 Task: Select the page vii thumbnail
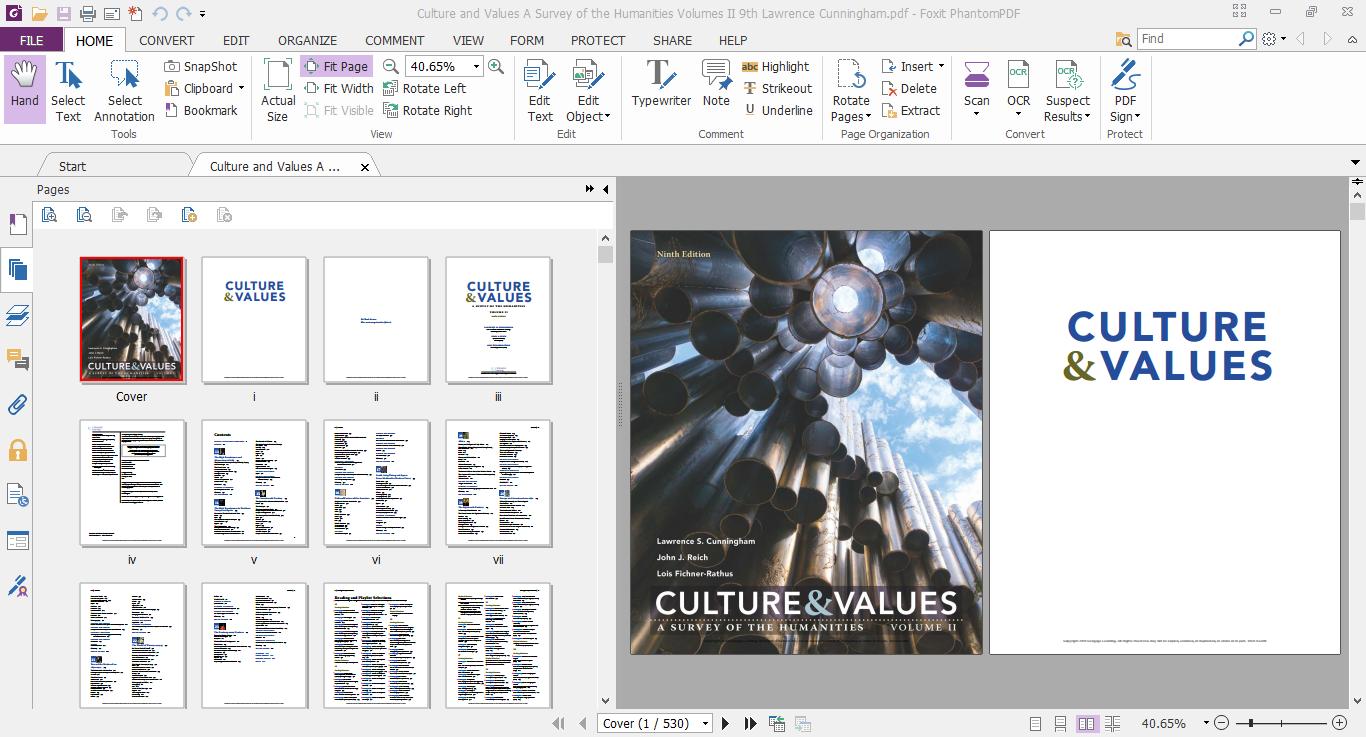498,483
